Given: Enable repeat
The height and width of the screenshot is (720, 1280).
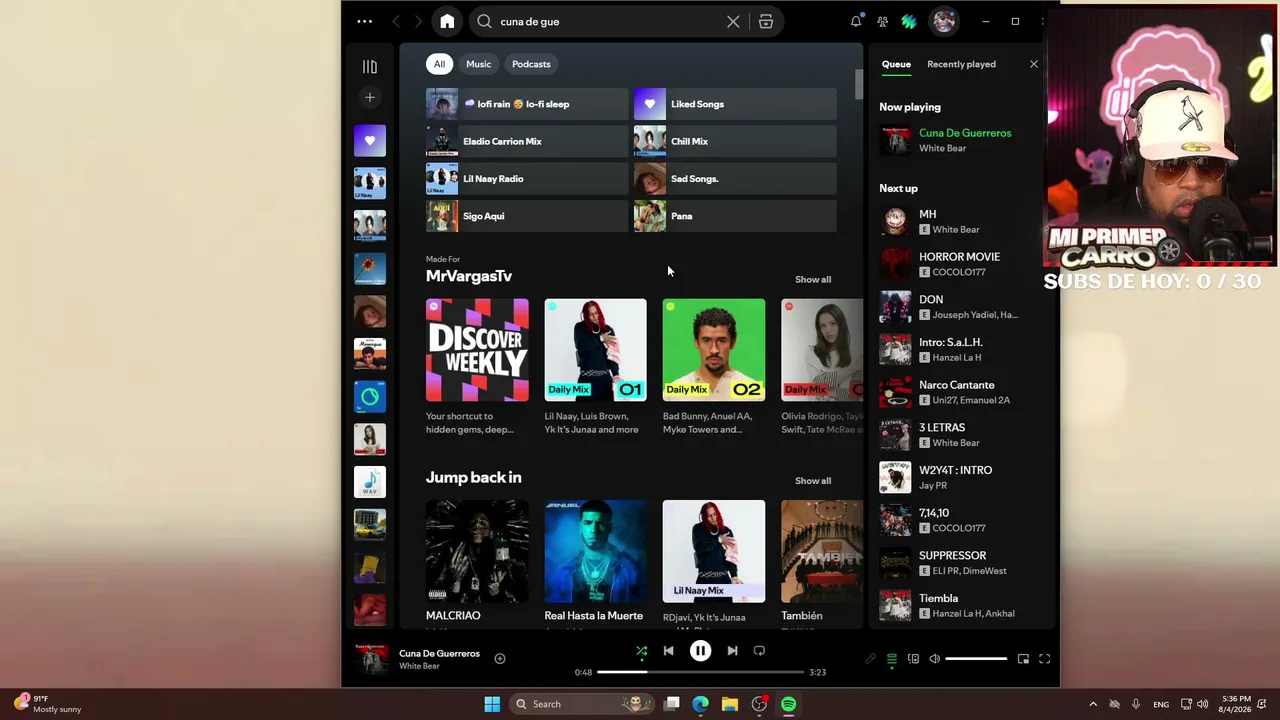Looking at the screenshot, I should (x=759, y=651).
